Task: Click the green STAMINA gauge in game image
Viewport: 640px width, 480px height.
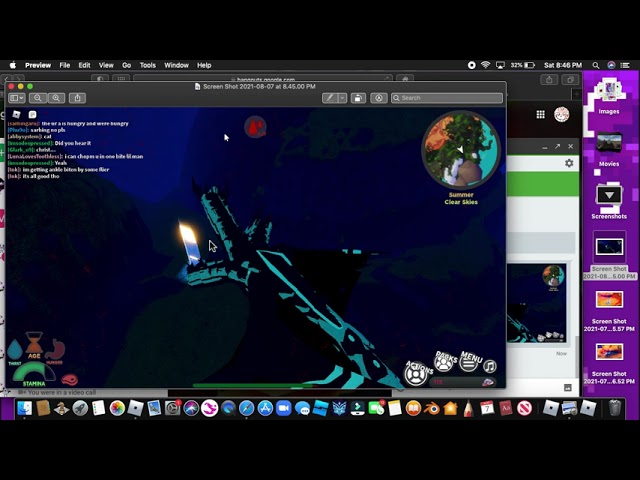Action: pos(34,373)
